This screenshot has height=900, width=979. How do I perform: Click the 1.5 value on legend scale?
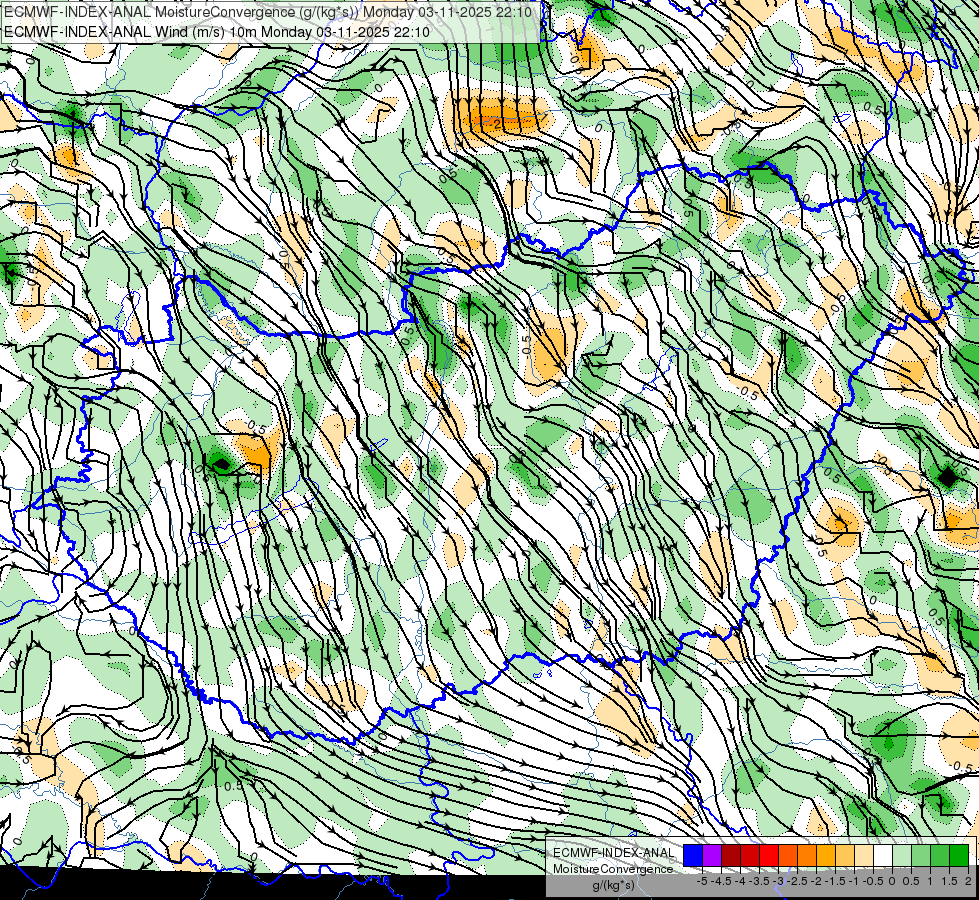(949, 881)
